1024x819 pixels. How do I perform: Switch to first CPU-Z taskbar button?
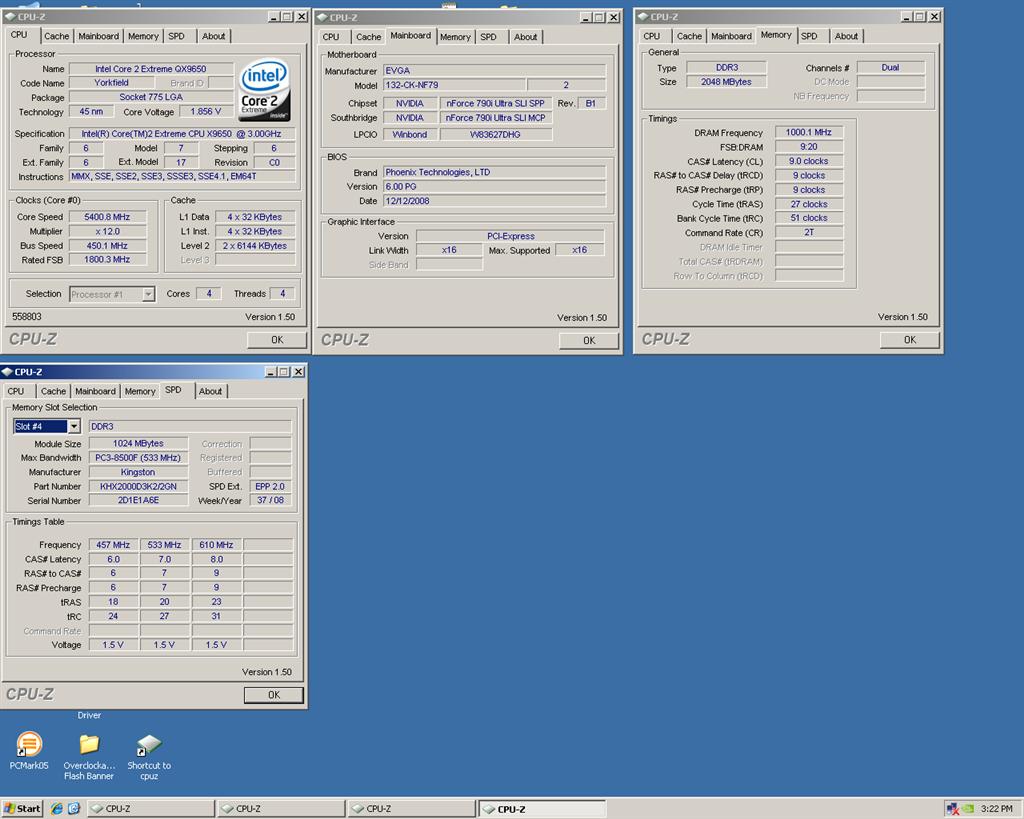(x=150, y=809)
